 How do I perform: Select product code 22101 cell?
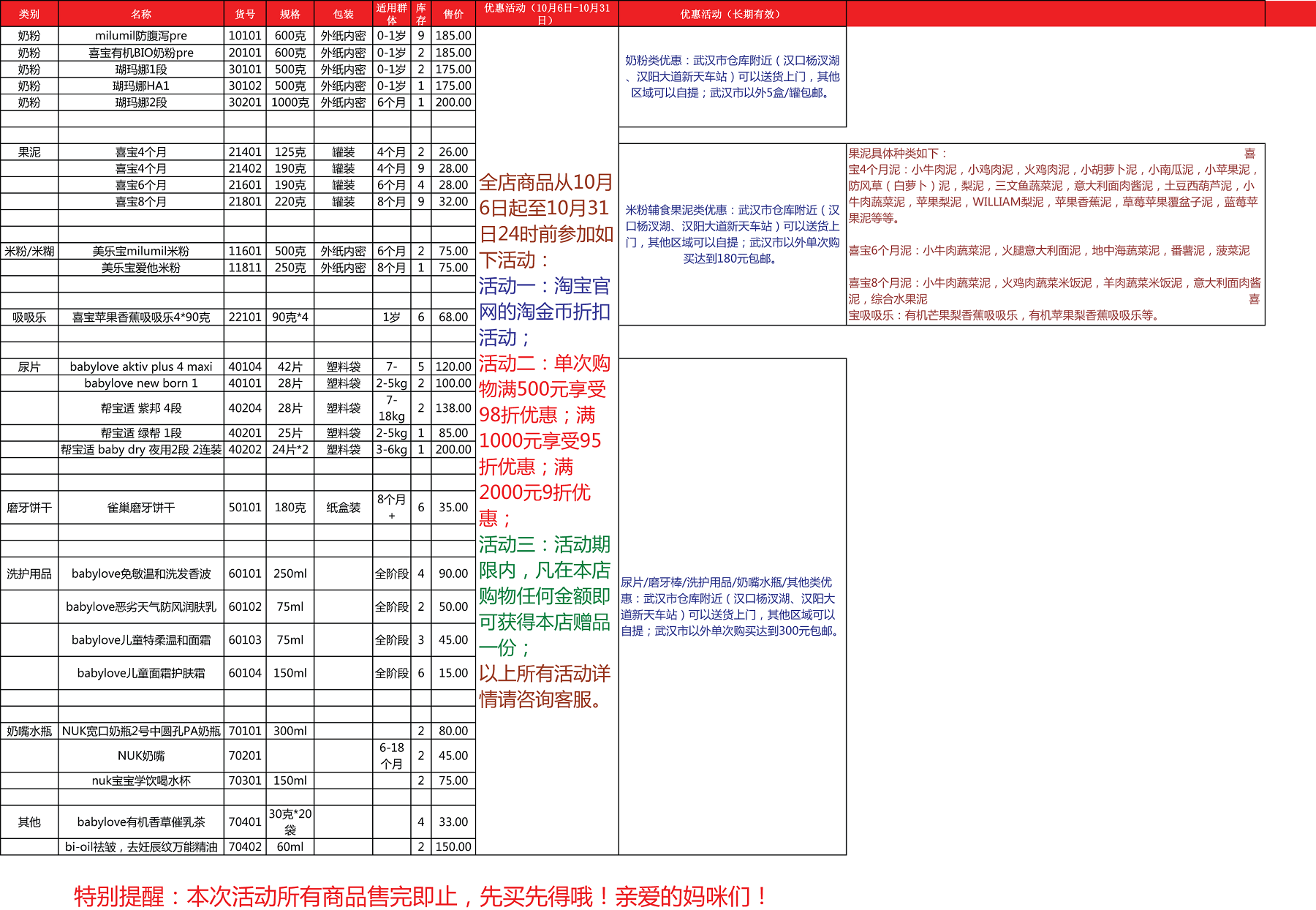(x=245, y=317)
